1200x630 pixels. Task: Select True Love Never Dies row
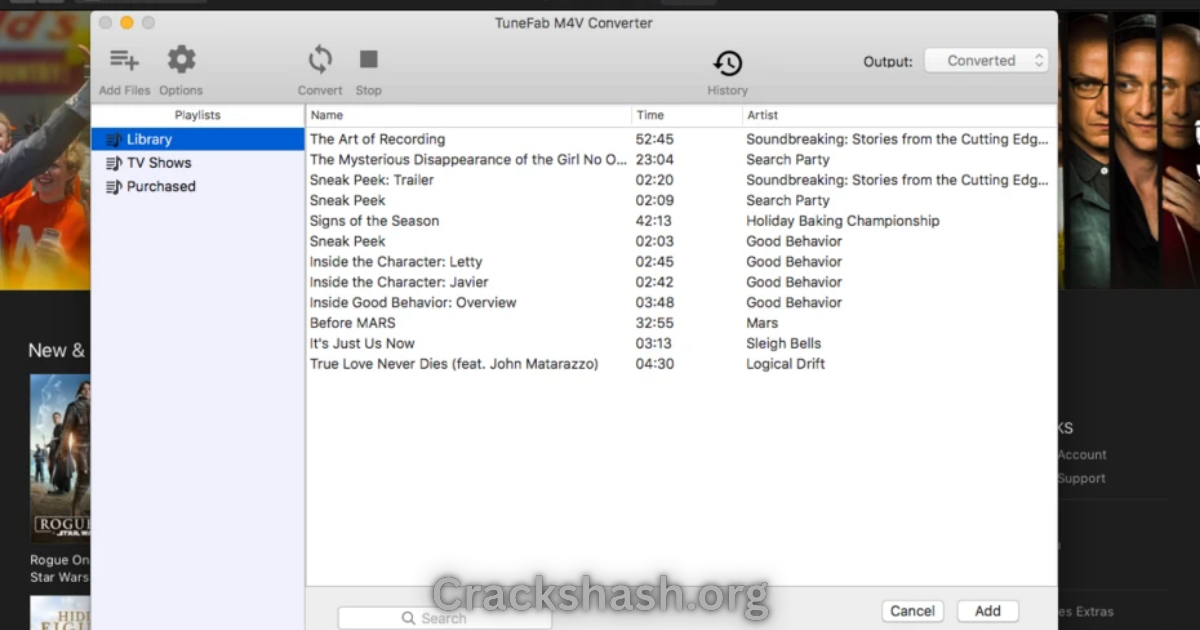[681, 364]
